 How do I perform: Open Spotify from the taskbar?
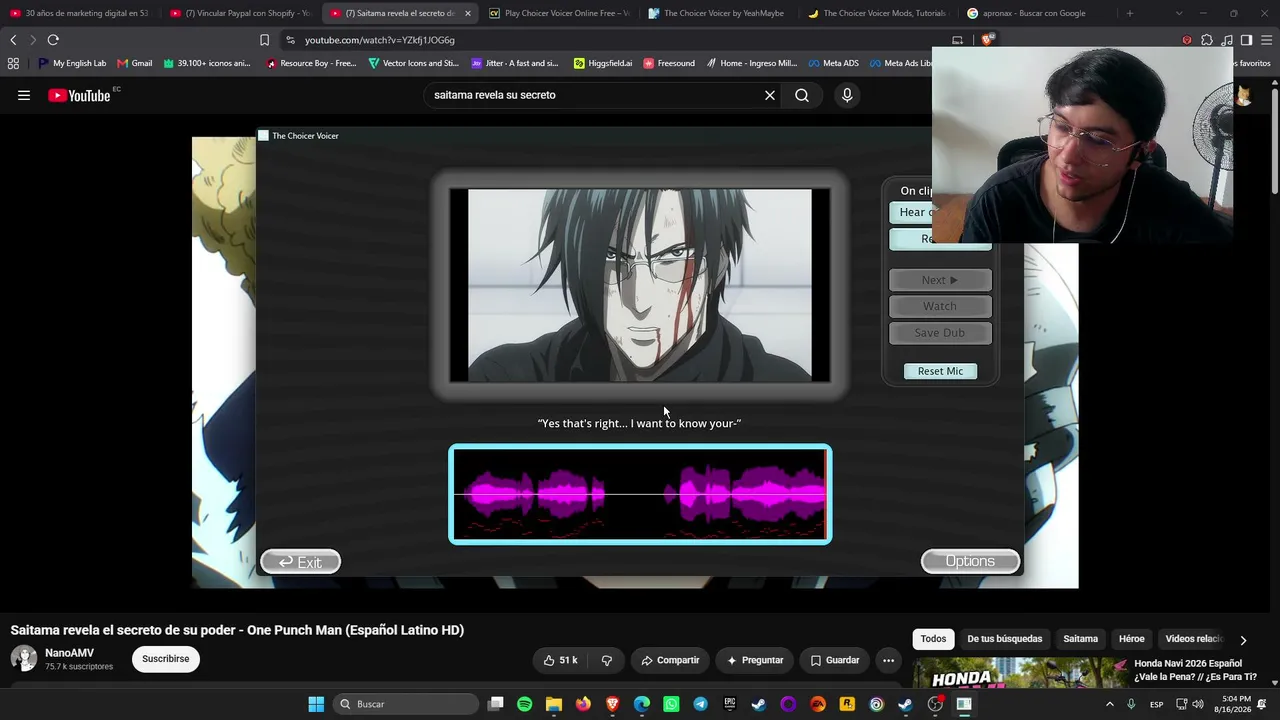tap(525, 704)
